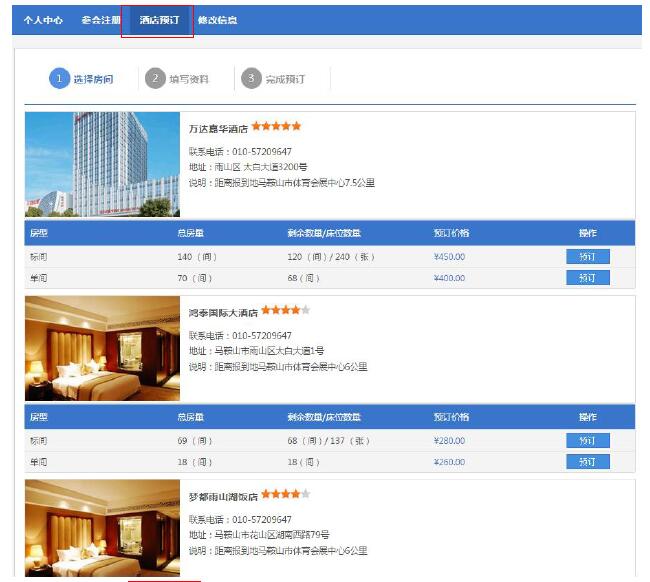Book 单间 at 鸿泰国际大酒店 for ¥260
Screen dimensions: 650x582
pos(587,462)
